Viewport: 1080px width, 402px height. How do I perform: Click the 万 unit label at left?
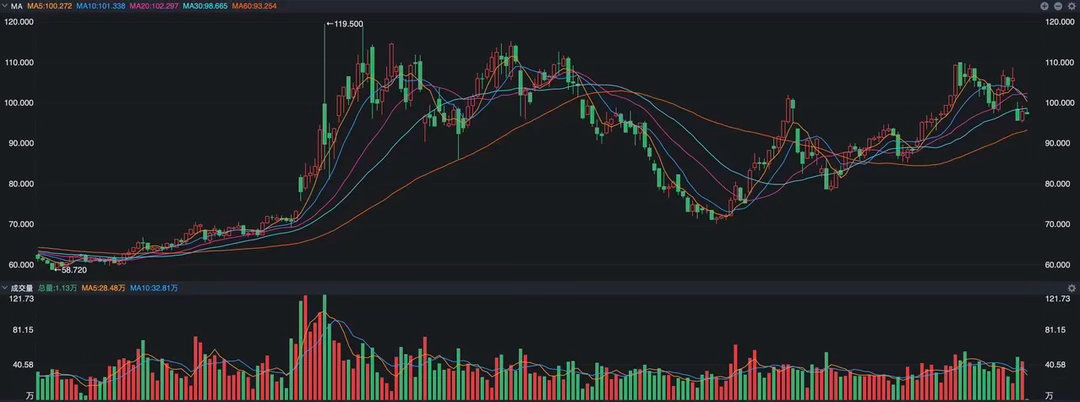click(30, 396)
